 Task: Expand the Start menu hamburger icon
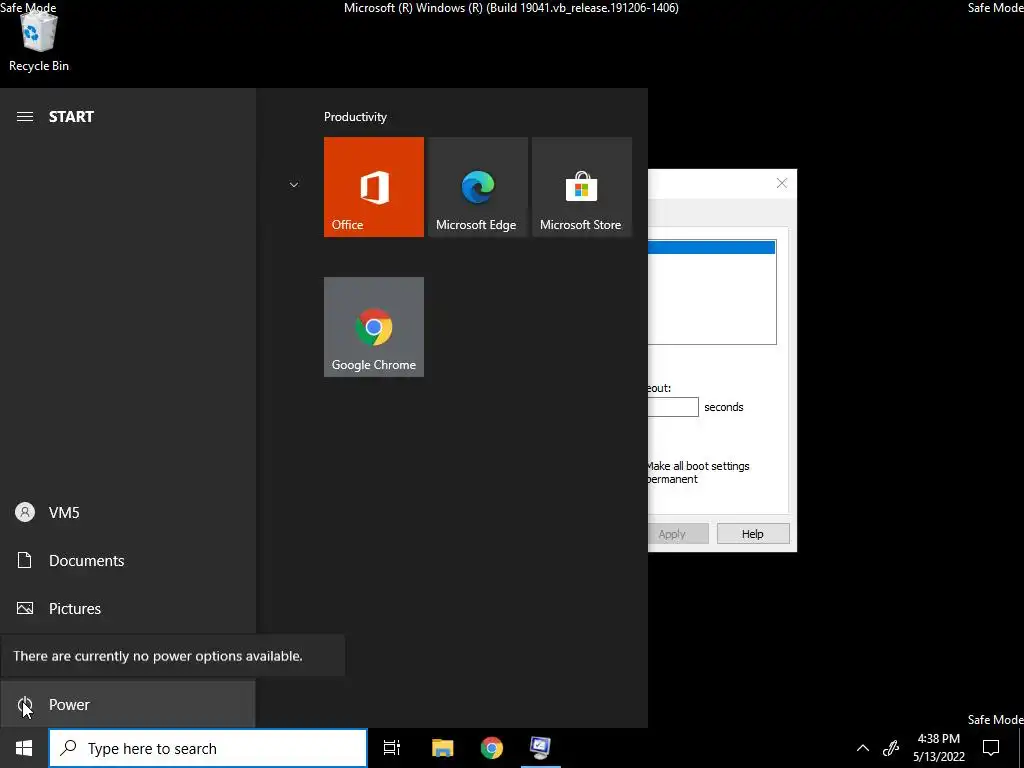pyautogui.click(x=25, y=117)
